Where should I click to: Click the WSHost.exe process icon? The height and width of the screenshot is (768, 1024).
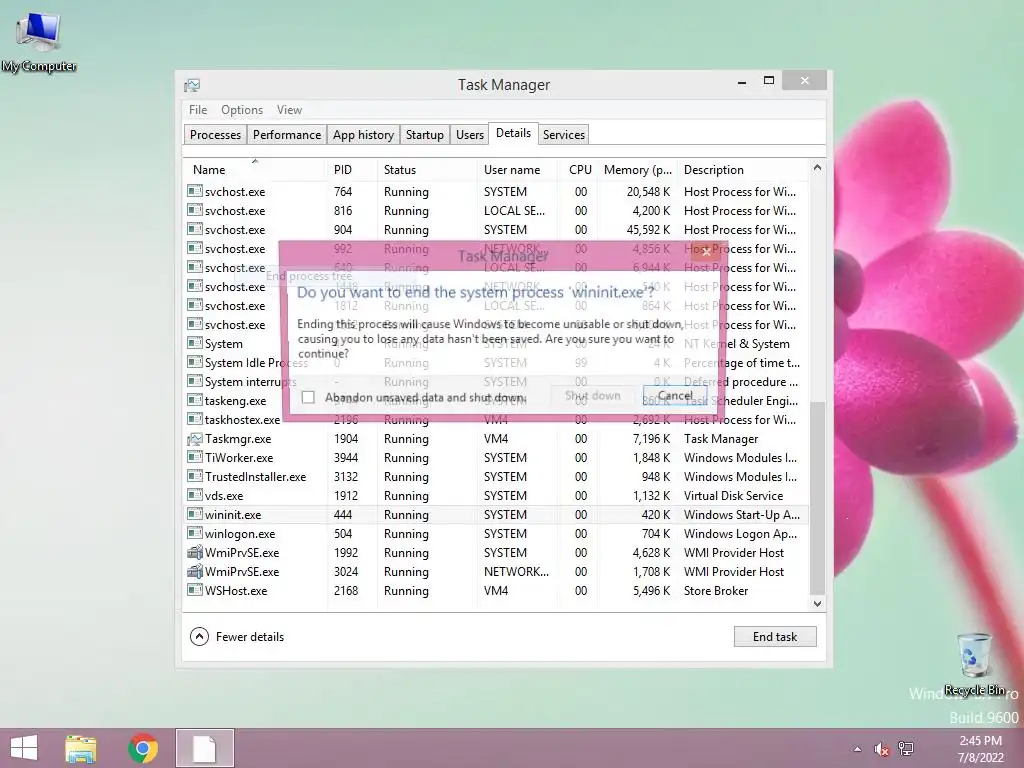pos(194,590)
